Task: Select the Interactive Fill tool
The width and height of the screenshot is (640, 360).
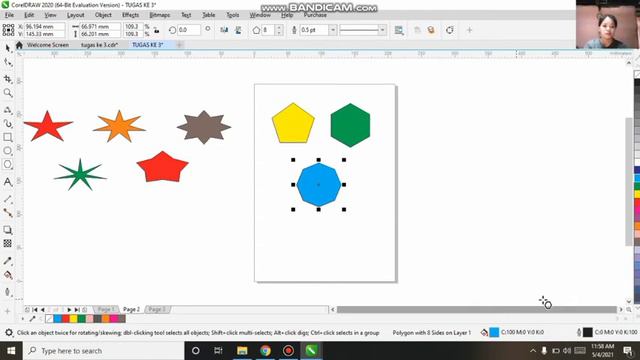Action: coord(8,275)
